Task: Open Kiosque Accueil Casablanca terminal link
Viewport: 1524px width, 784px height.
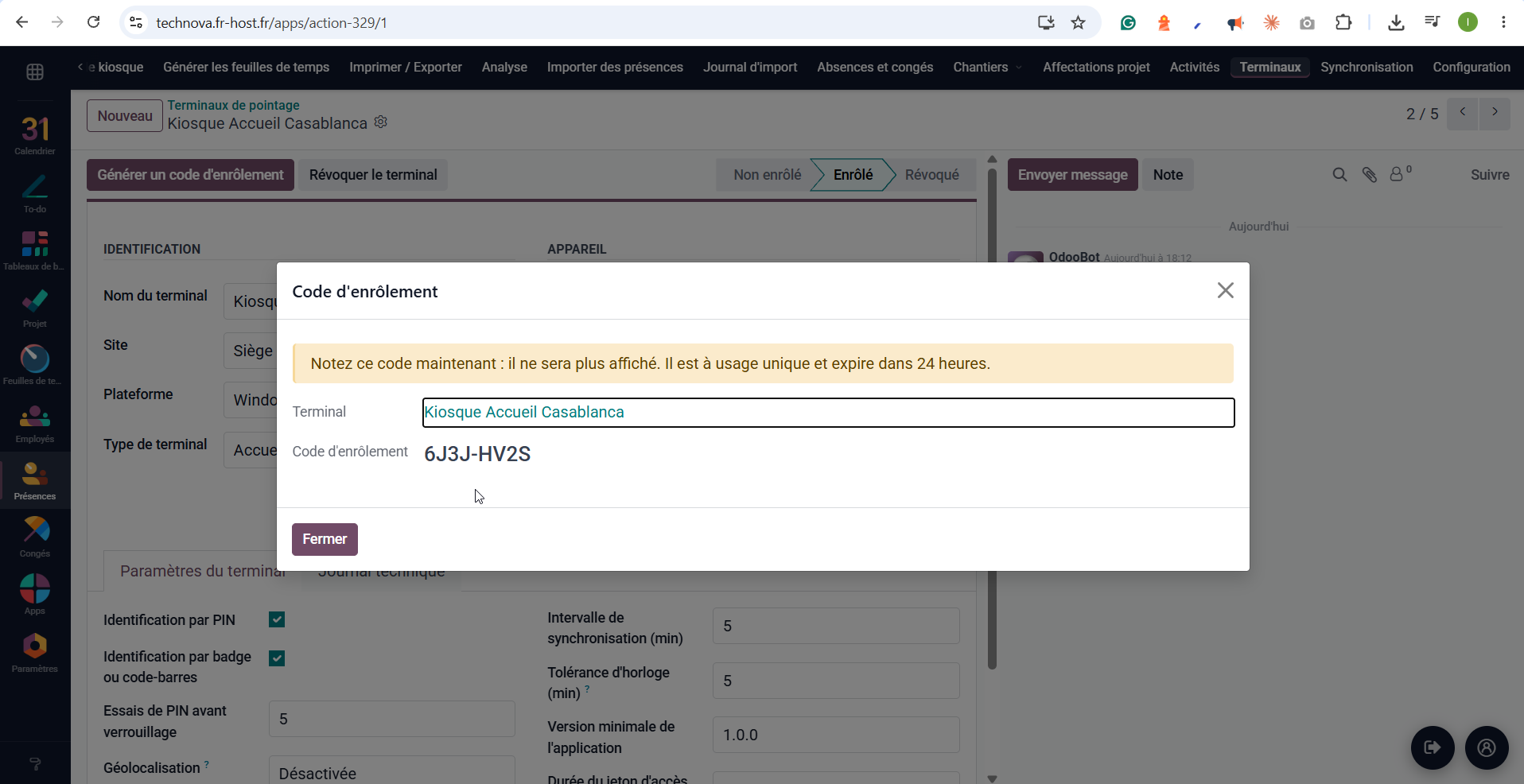Action: click(x=524, y=412)
